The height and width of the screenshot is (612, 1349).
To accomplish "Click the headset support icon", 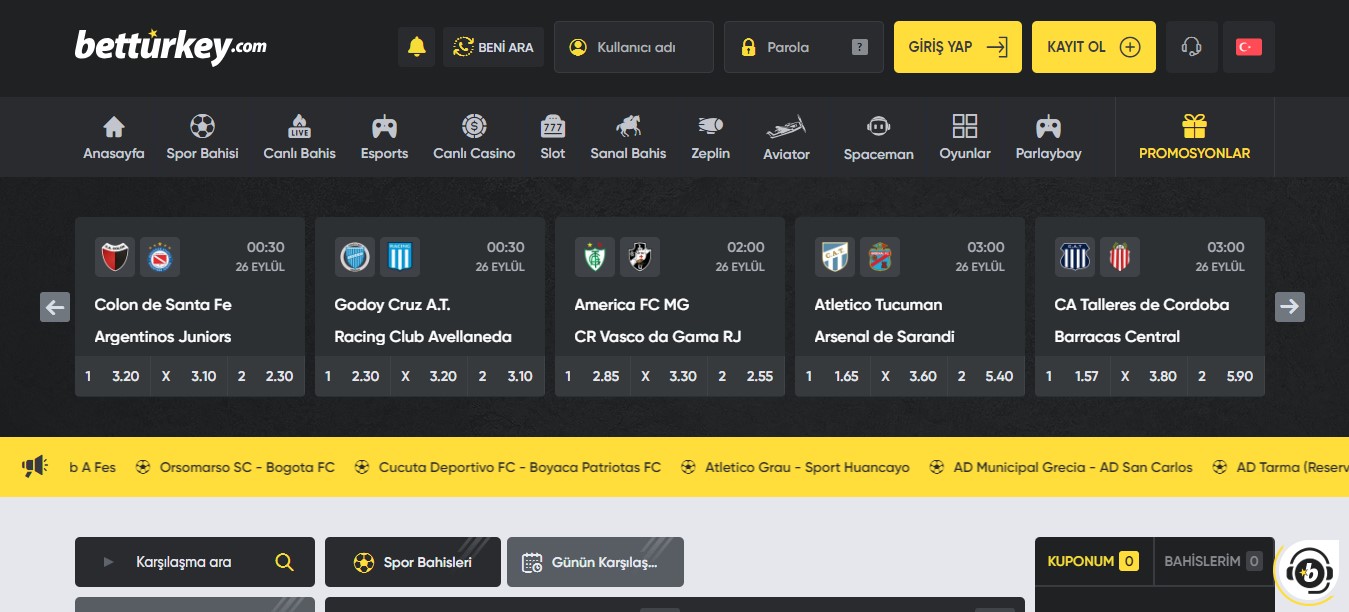I will (1191, 47).
